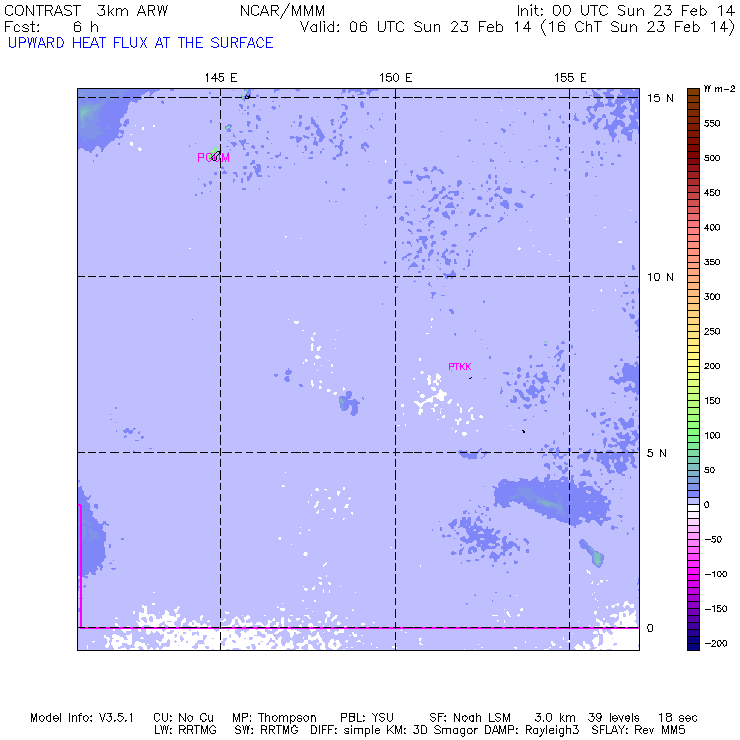Click the "Valid: 06 UTC Sun 23 Feb 14" line
Viewport: 740px width, 740px height.
coord(415,27)
